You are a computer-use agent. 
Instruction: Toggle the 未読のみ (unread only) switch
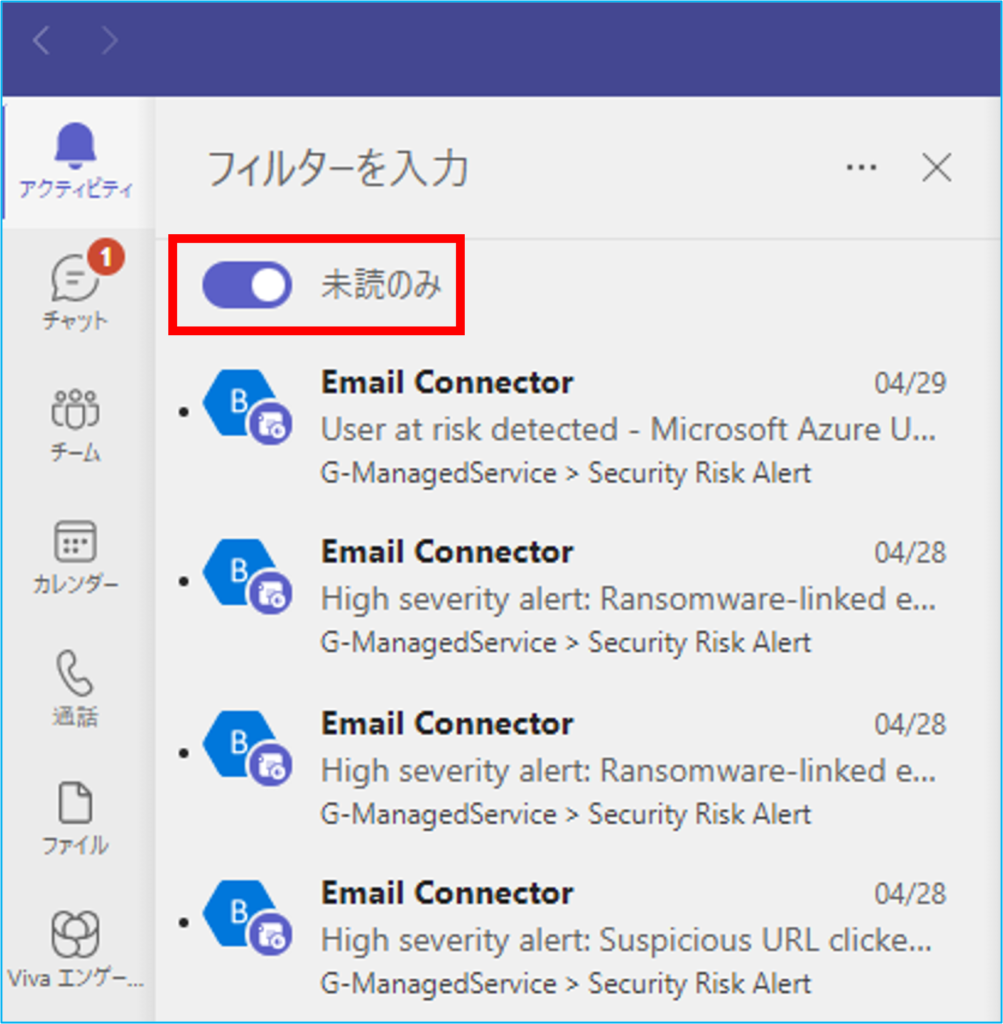click(247, 285)
